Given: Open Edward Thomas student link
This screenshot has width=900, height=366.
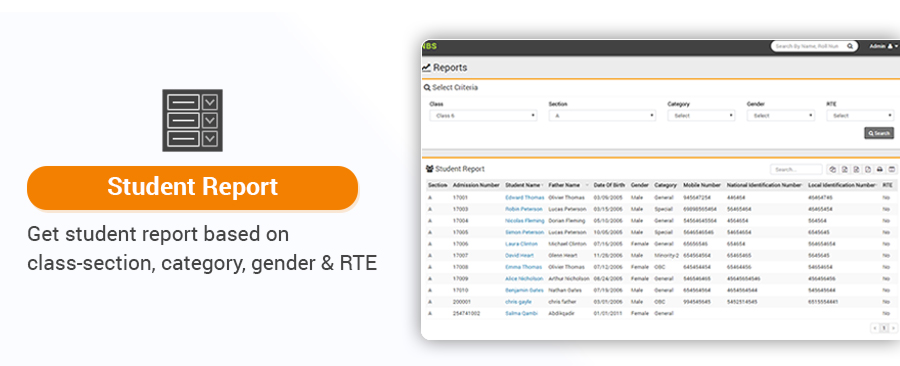Looking at the screenshot, I should pyautogui.click(x=525, y=197).
